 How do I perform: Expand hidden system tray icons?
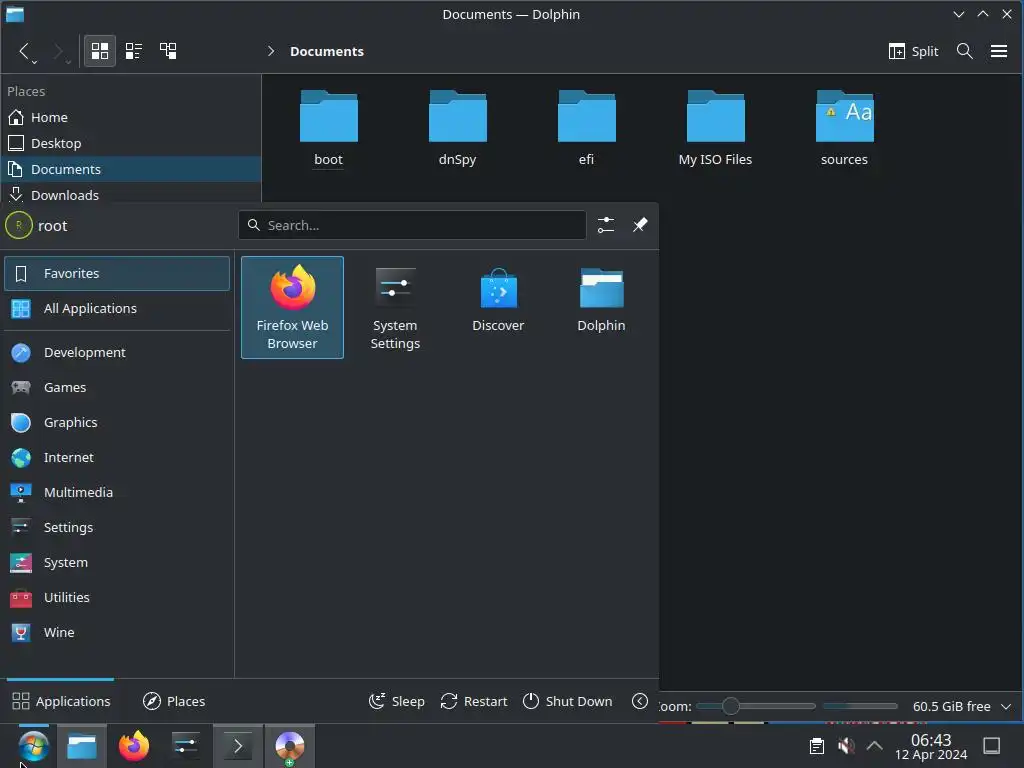click(874, 746)
